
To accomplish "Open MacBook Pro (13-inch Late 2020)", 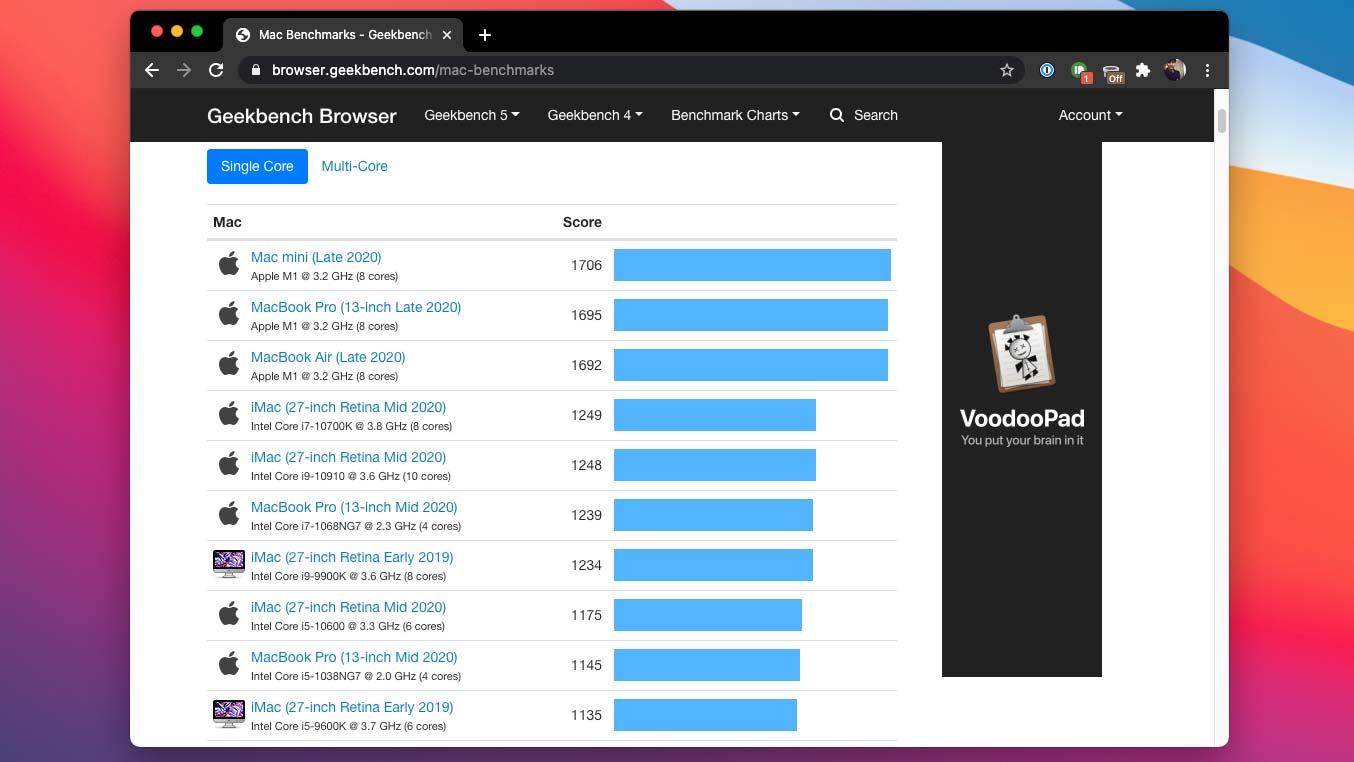I will point(356,307).
